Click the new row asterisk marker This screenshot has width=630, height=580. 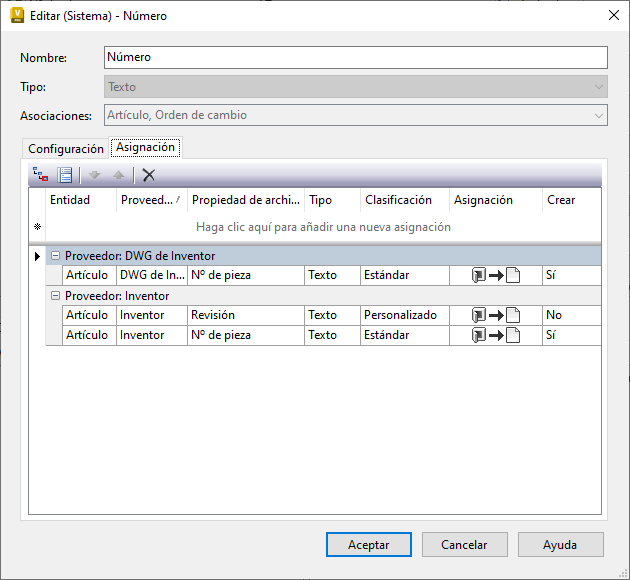[37, 227]
